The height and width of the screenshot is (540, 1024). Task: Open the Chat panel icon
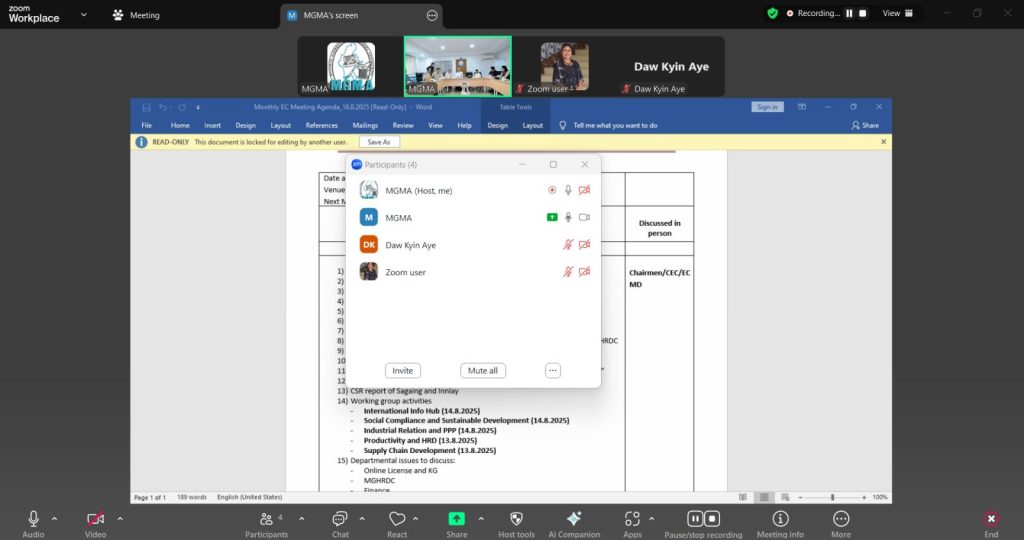tap(339, 518)
